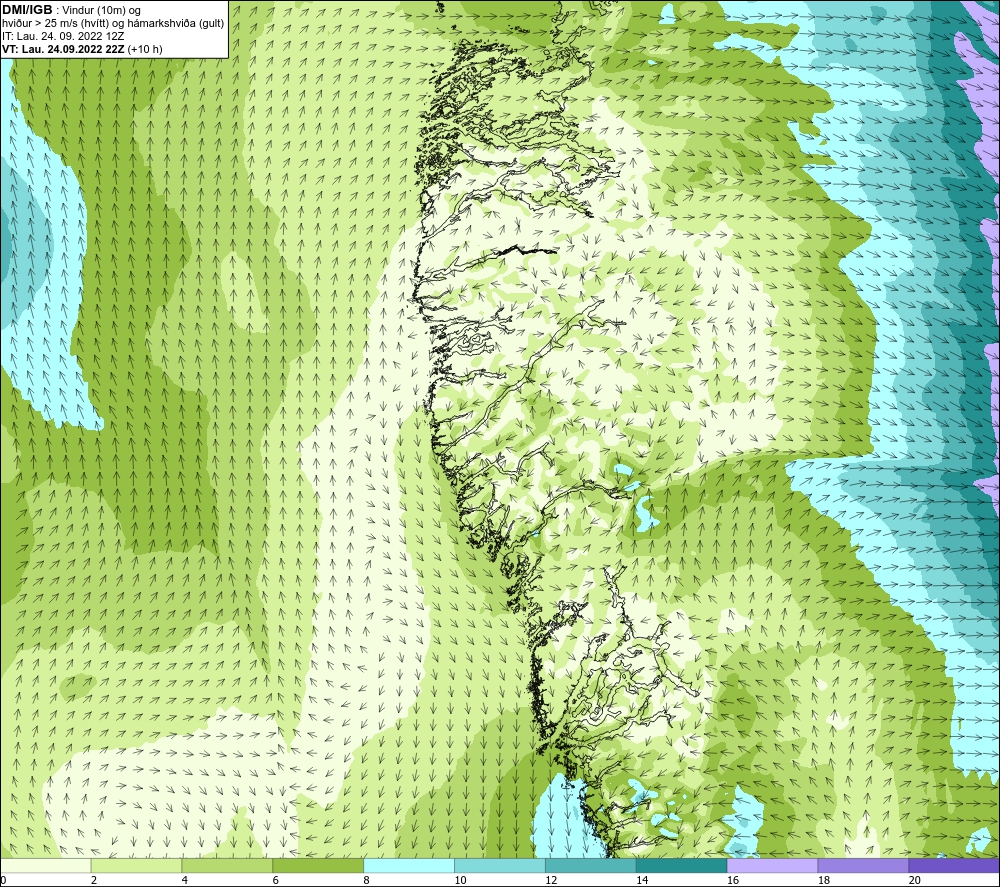Click the color bar segment between 4 and 6
Screen dimensions: 1000x887
coord(227,865)
